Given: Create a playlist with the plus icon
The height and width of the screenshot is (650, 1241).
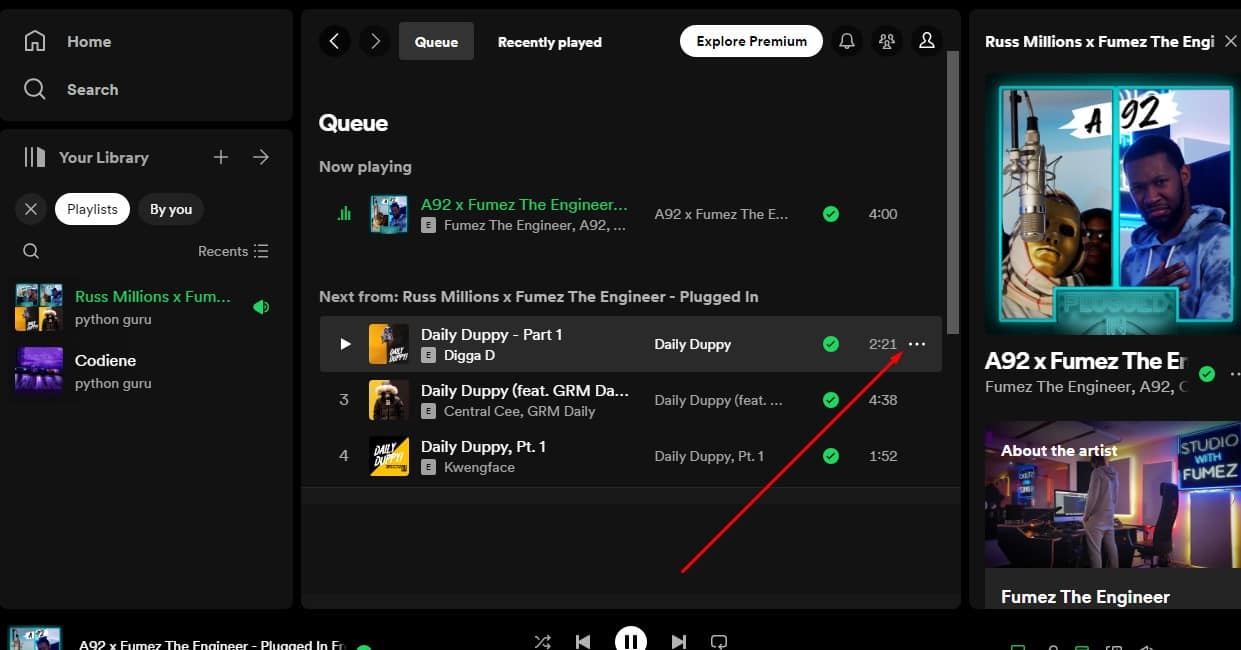Looking at the screenshot, I should [220, 157].
